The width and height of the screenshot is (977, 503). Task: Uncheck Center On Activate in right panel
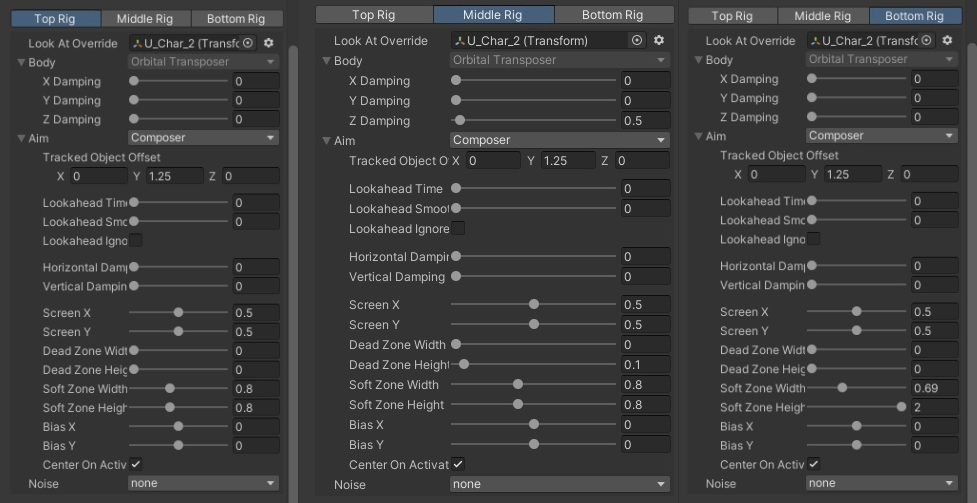[x=813, y=464]
